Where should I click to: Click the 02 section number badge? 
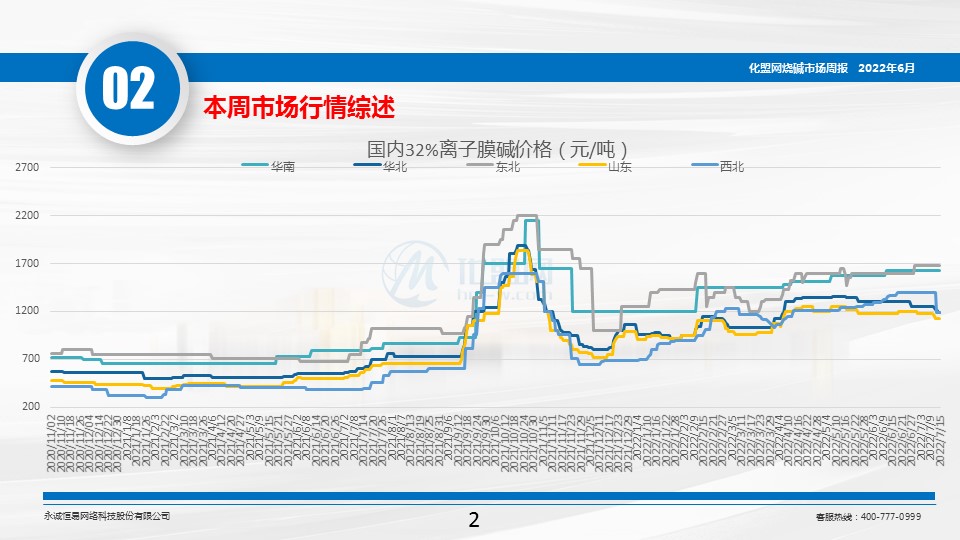[130, 89]
